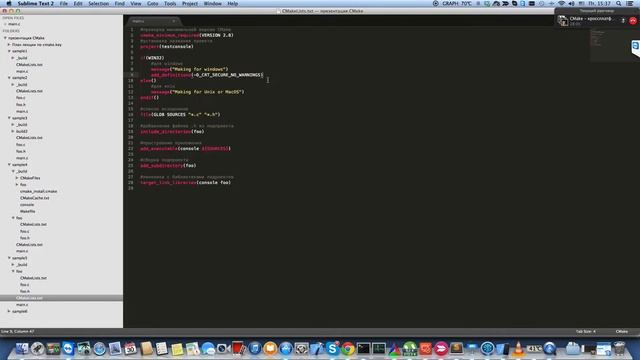Open the Edit menu
Screen dimensions: 640x360
78,3
